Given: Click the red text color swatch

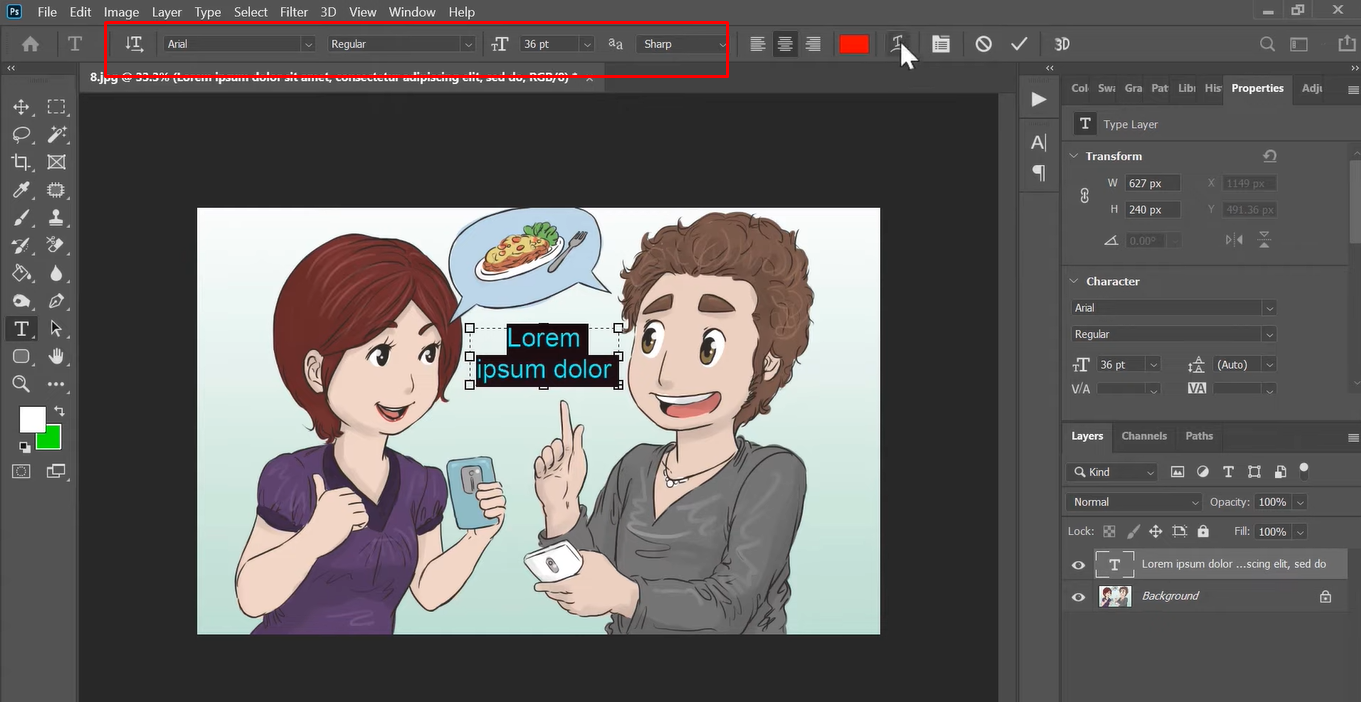Looking at the screenshot, I should (x=854, y=44).
